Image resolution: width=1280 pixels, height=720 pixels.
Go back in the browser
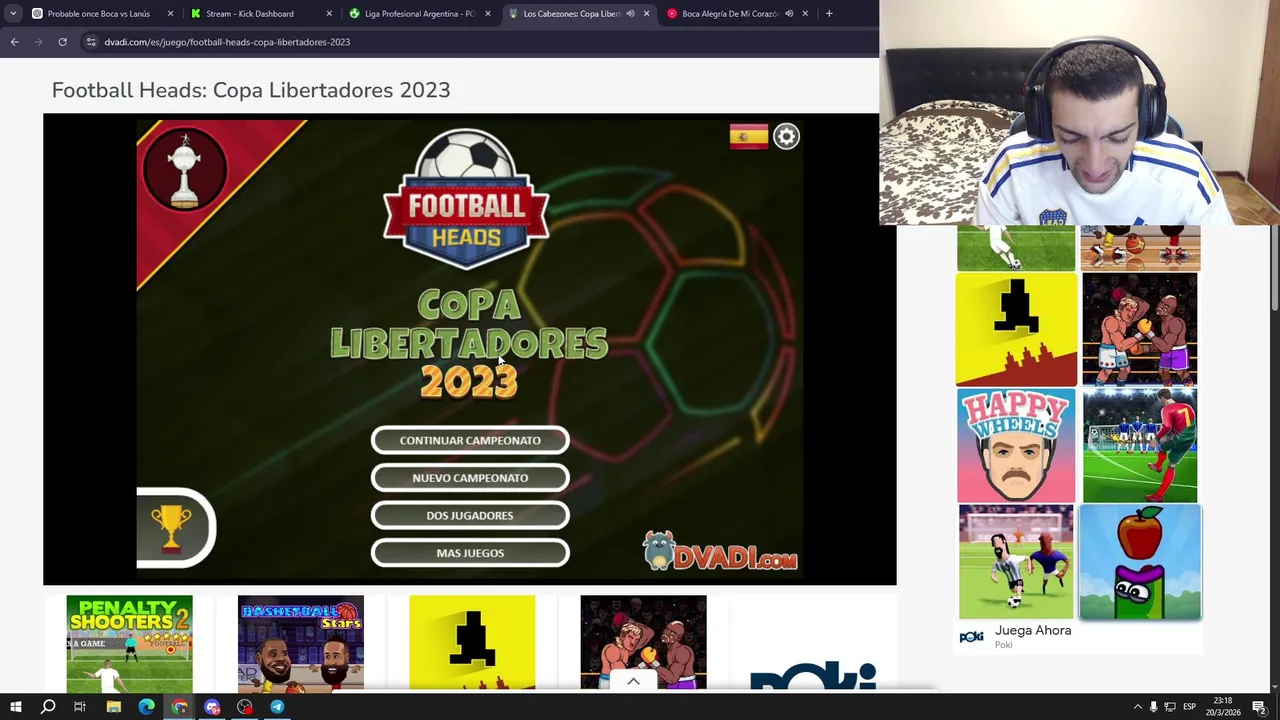[x=14, y=42]
